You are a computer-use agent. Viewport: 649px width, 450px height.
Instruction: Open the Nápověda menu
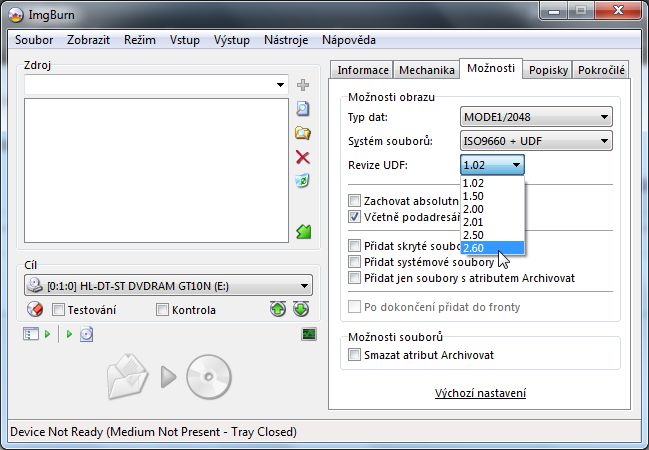(x=349, y=40)
